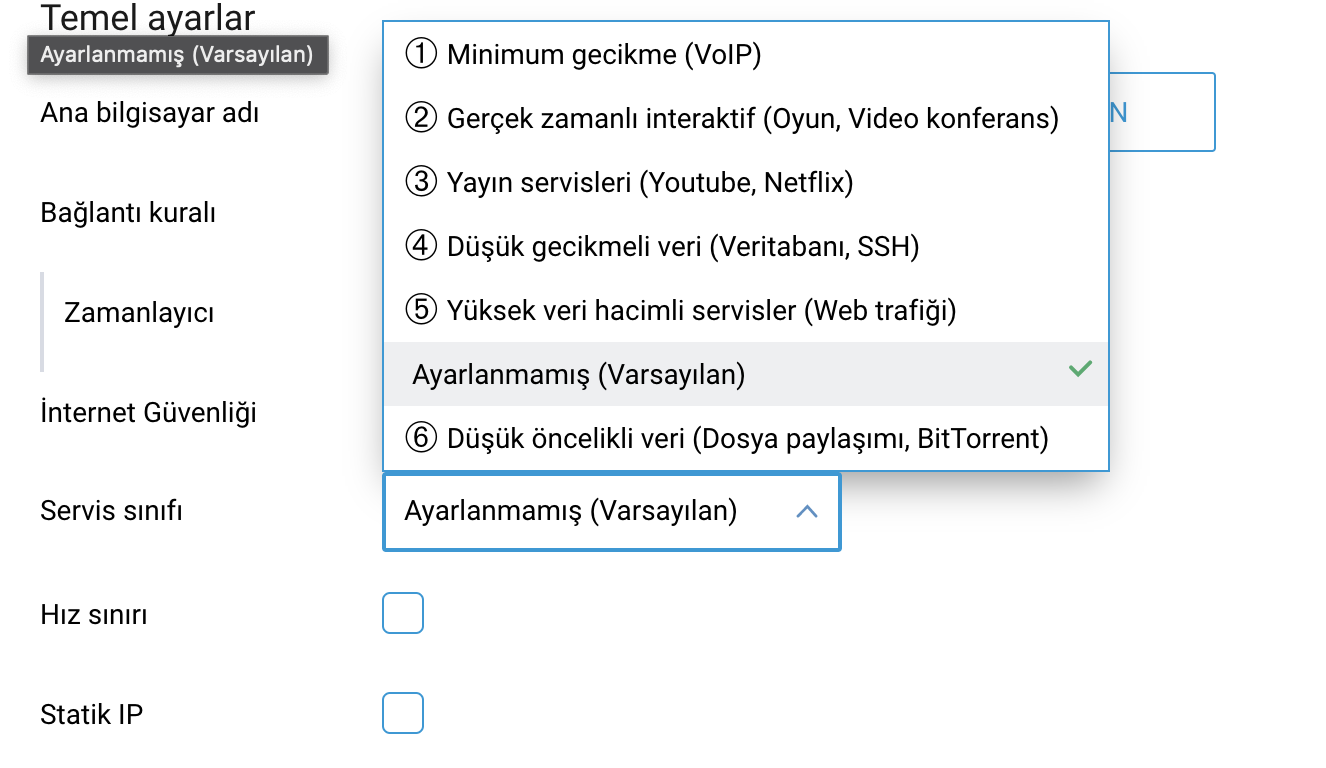1326x768 pixels.
Task: Click the circled 5 icon for Web trafiği
Action: coord(421,310)
